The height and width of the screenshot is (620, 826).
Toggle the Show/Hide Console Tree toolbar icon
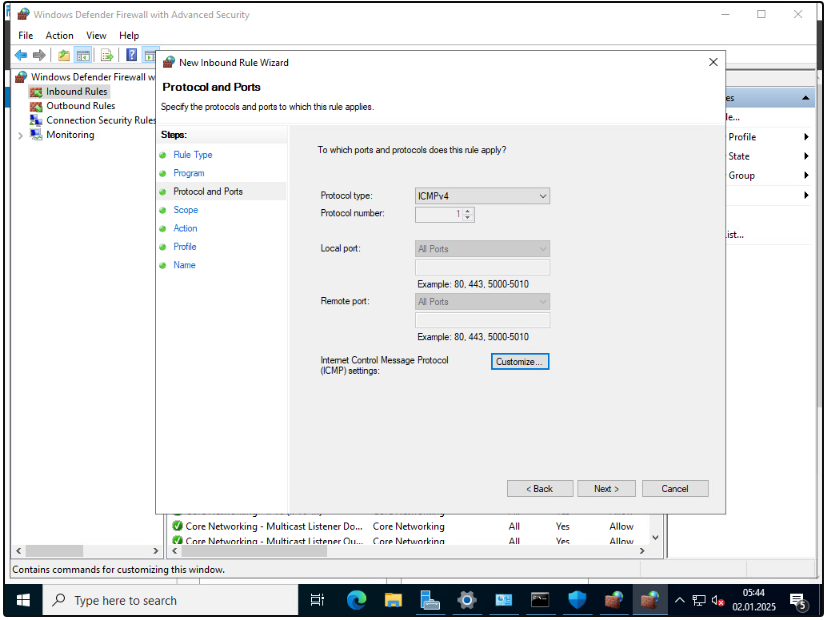pyautogui.click(x=83, y=55)
